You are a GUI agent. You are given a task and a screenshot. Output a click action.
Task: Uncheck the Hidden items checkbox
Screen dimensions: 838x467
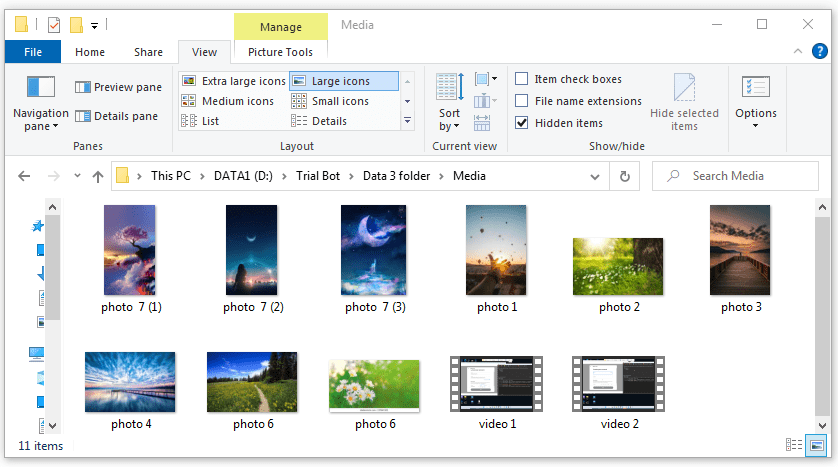pos(522,123)
